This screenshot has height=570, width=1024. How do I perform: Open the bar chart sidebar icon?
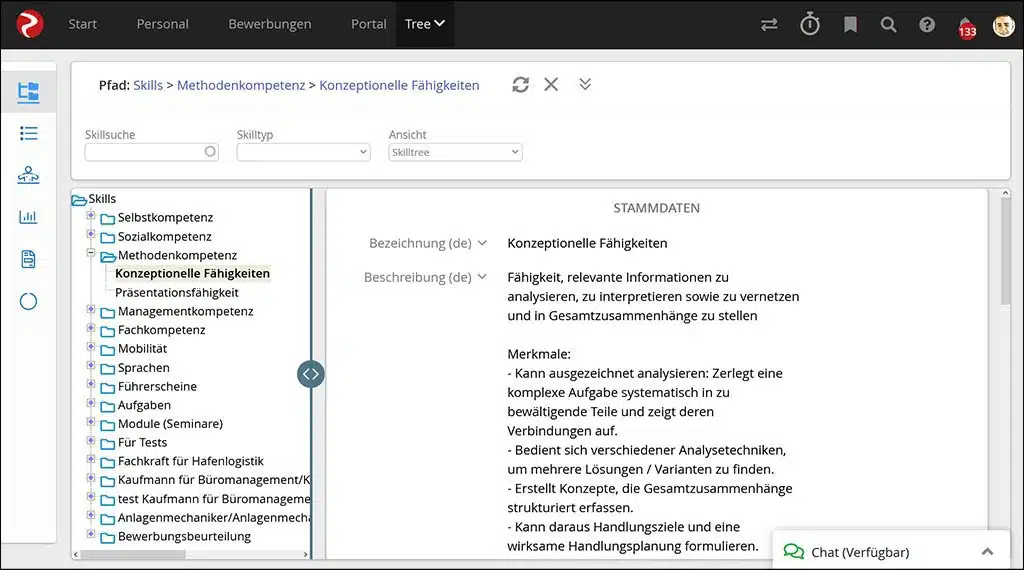click(28, 217)
